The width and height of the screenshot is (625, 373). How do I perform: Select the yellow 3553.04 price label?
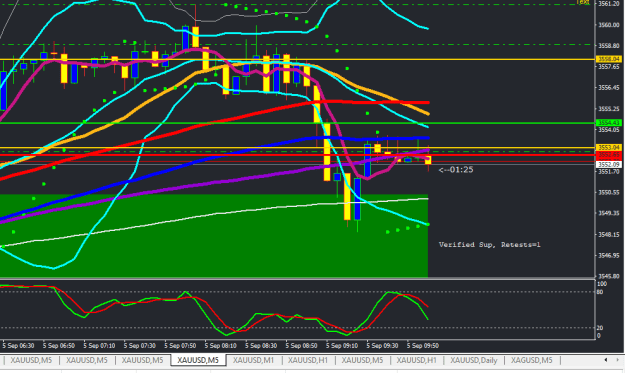(x=609, y=147)
